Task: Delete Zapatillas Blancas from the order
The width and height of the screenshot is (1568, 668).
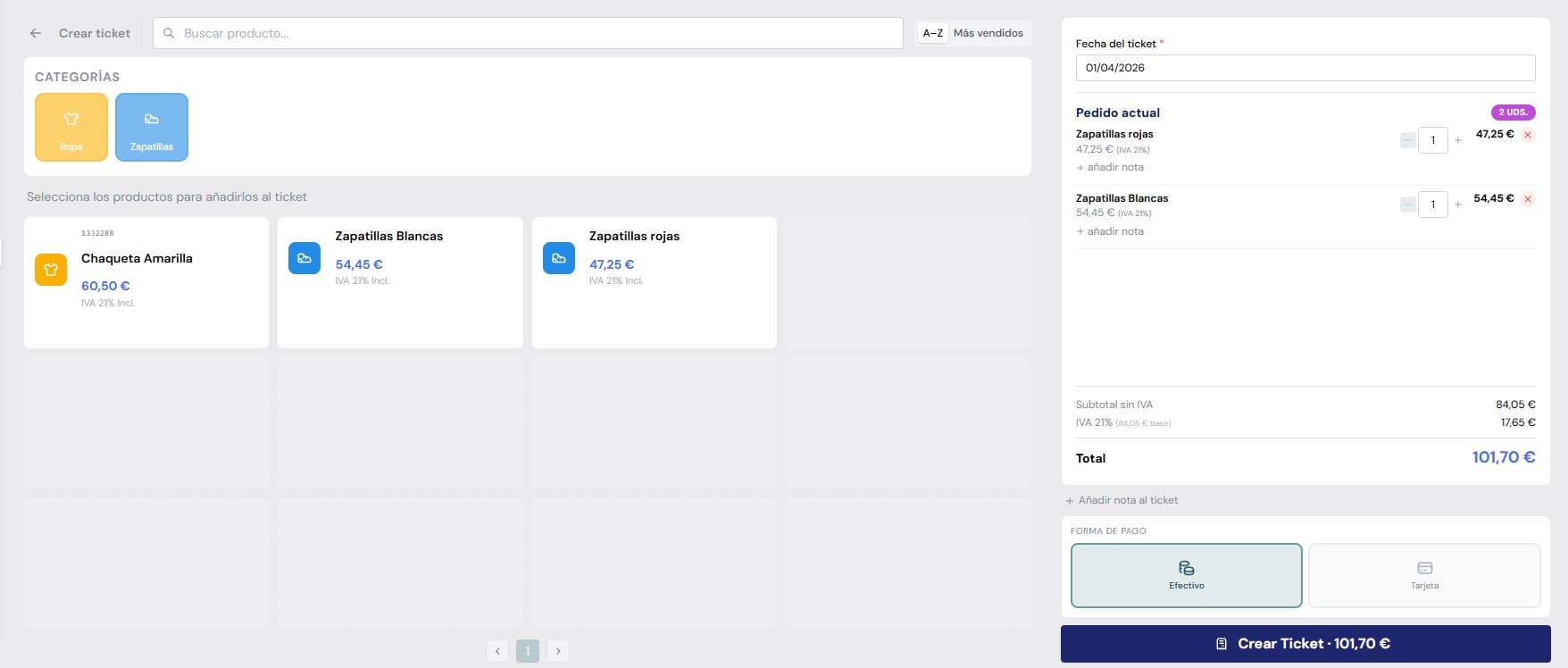Action: click(x=1528, y=199)
